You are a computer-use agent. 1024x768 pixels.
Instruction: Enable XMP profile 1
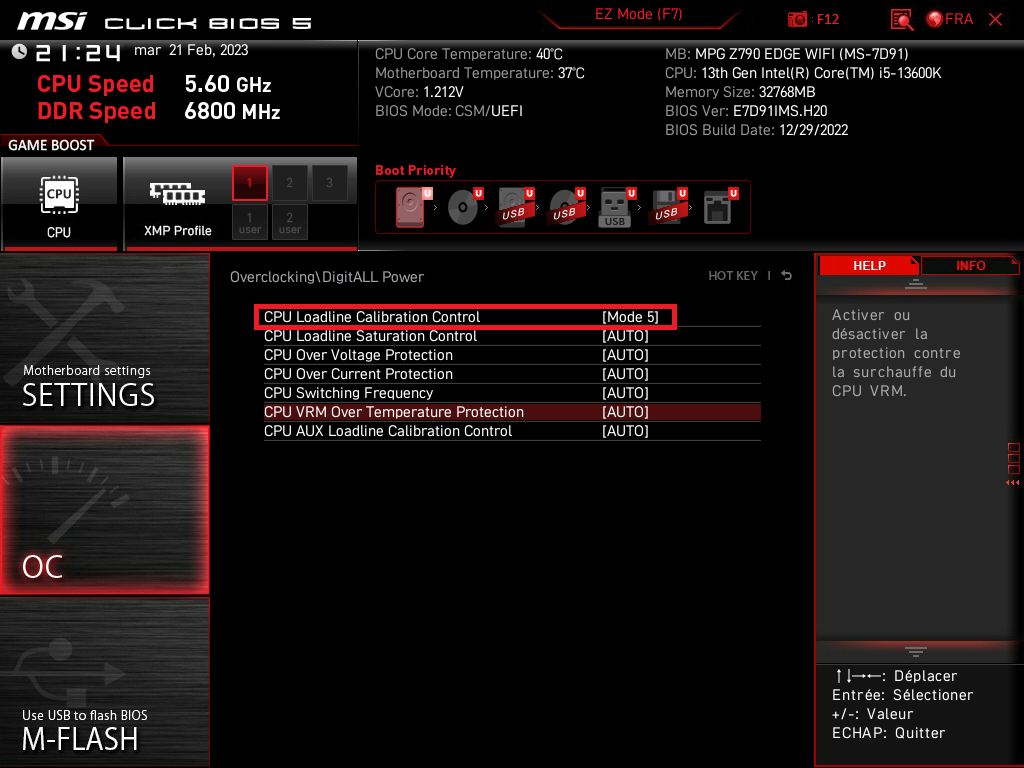249,183
